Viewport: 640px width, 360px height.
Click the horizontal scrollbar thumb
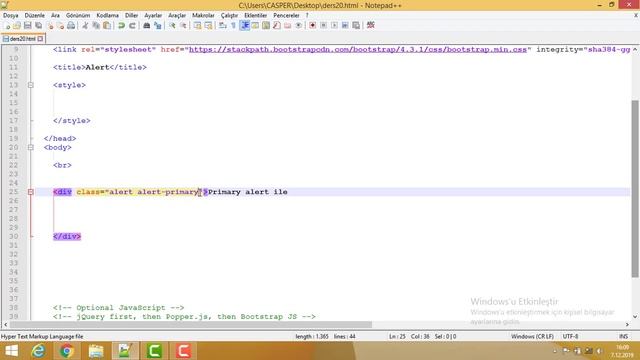(x=191, y=324)
